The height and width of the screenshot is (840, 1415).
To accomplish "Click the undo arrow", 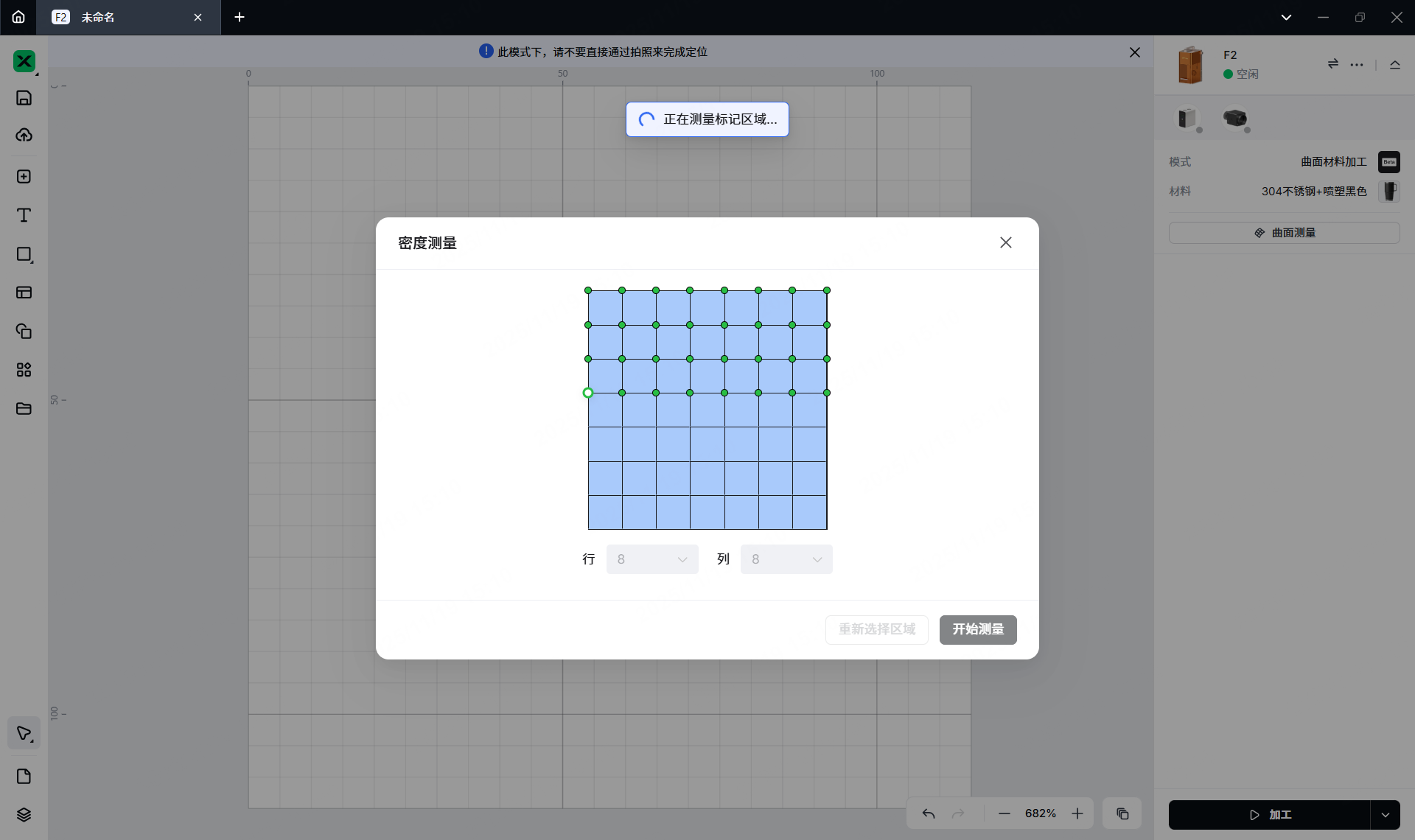I will [x=929, y=813].
